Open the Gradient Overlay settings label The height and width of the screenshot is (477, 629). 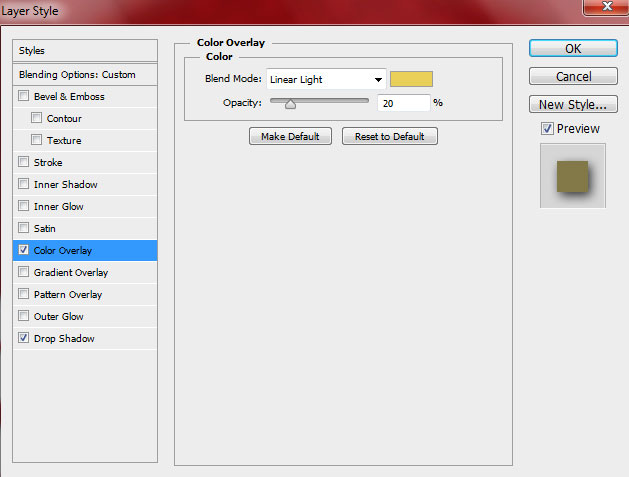(71, 272)
